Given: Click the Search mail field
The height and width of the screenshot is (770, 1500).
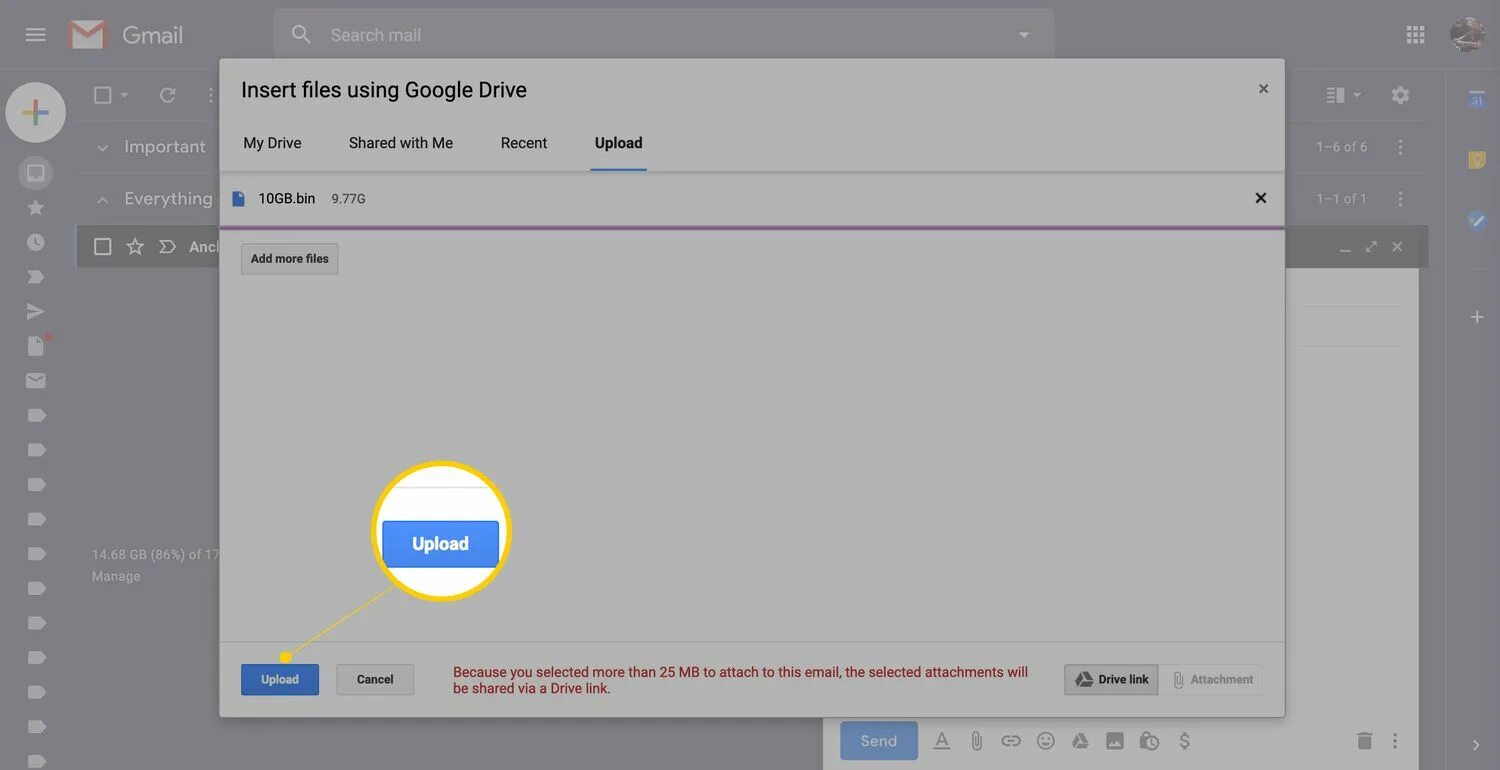Looking at the screenshot, I should [x=664, y=35].
